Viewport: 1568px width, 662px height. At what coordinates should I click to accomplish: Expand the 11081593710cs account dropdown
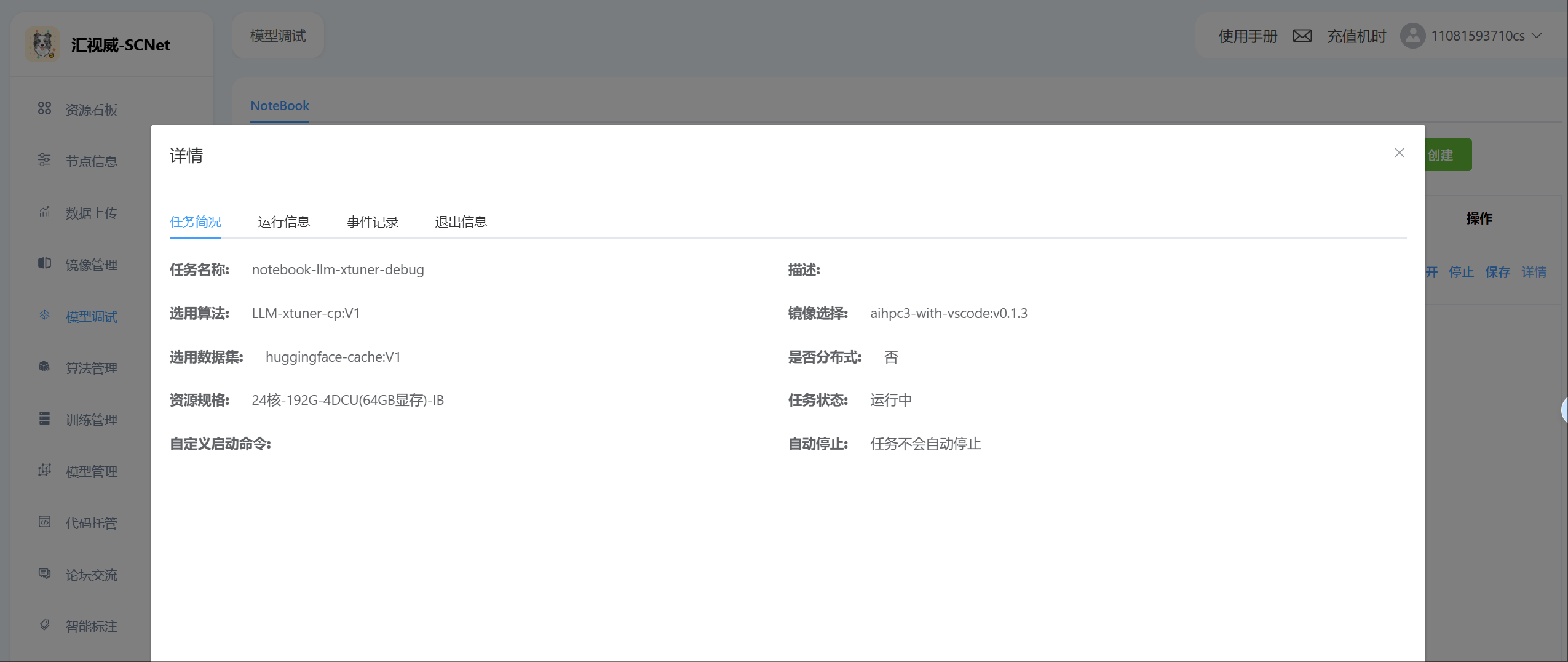coord(1536,36)
